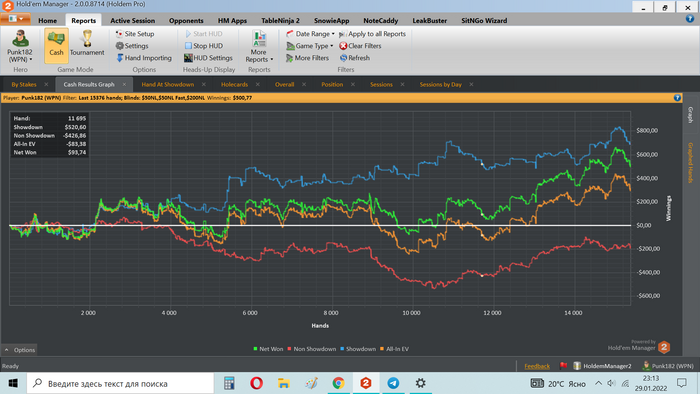
Task: Click Punk182 (WPN) in status bar
Action: coord(668,366)
